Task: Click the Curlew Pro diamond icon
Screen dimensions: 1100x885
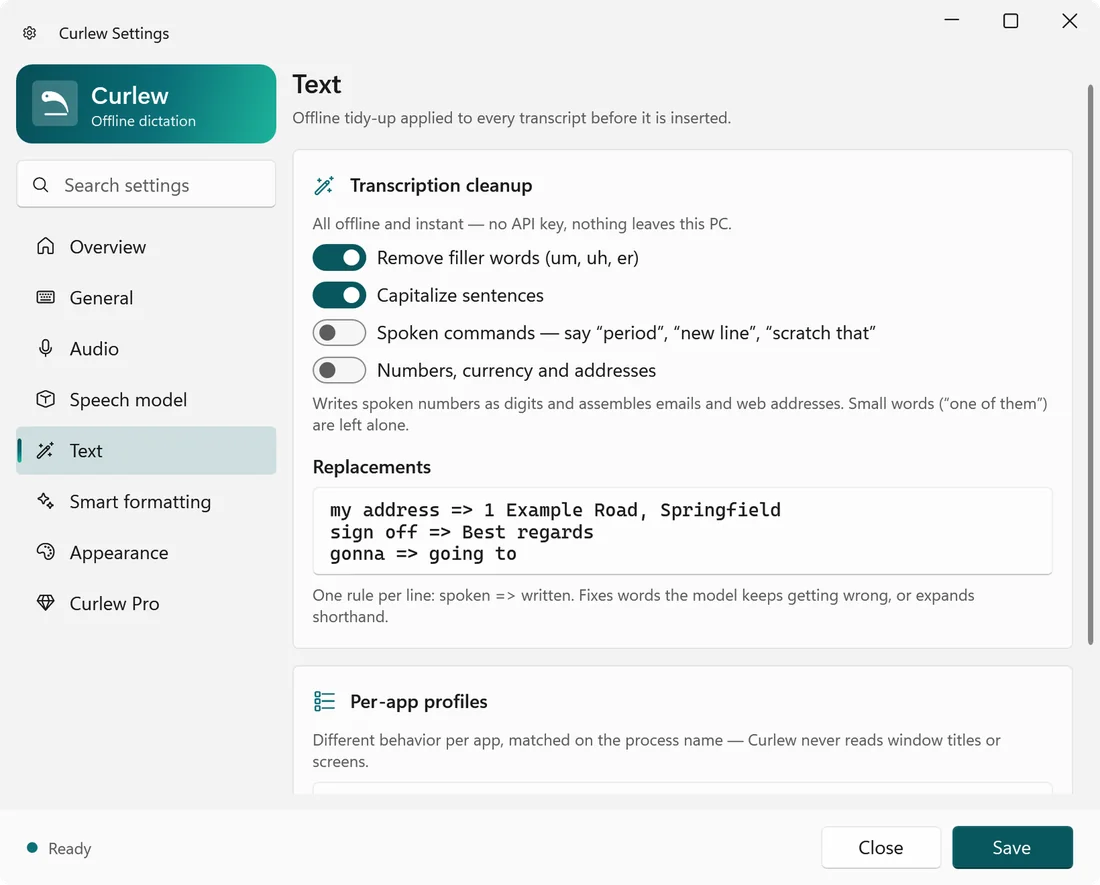Action: [46, 603]
